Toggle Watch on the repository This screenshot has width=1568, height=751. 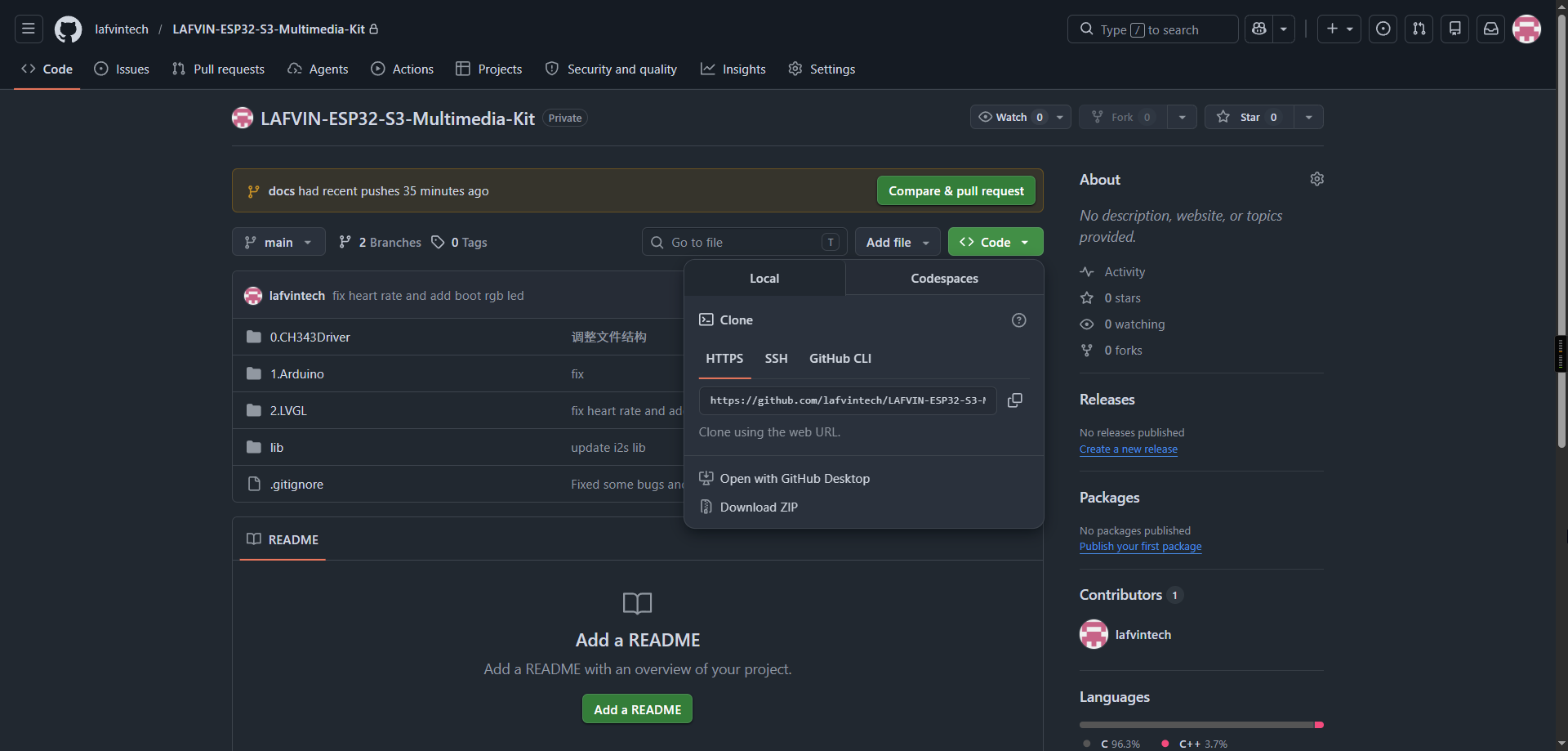1010,117
